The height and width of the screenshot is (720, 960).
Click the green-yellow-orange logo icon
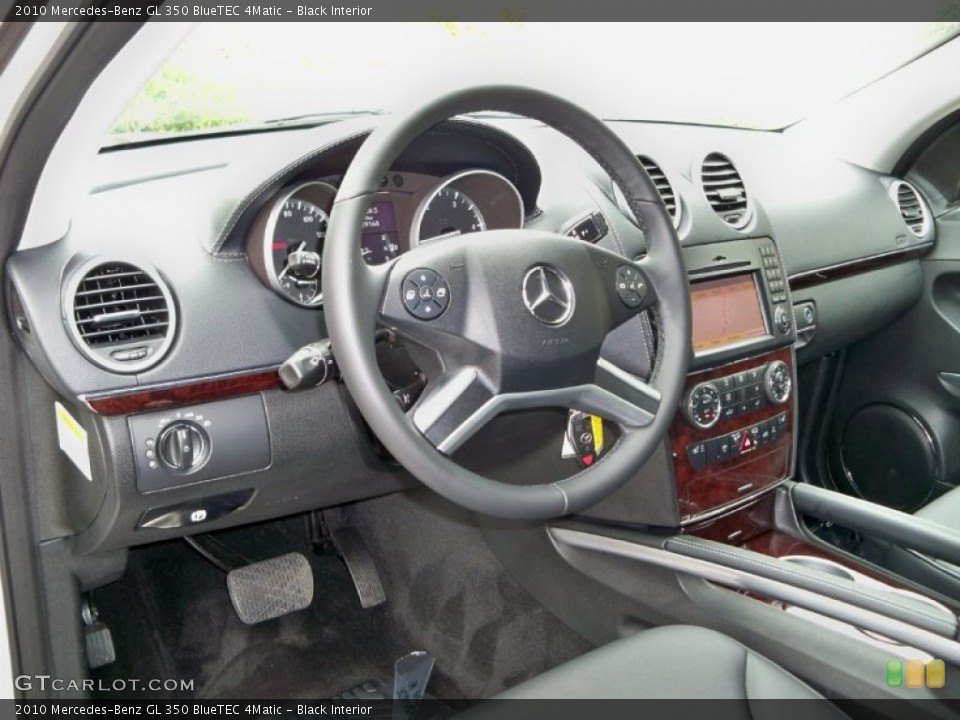click(915, 673)
